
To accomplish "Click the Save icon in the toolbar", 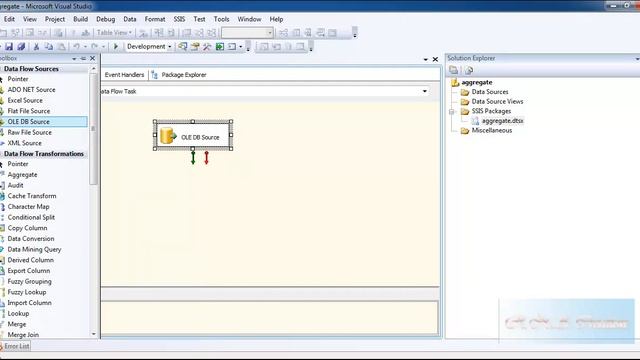I will 9,47.
